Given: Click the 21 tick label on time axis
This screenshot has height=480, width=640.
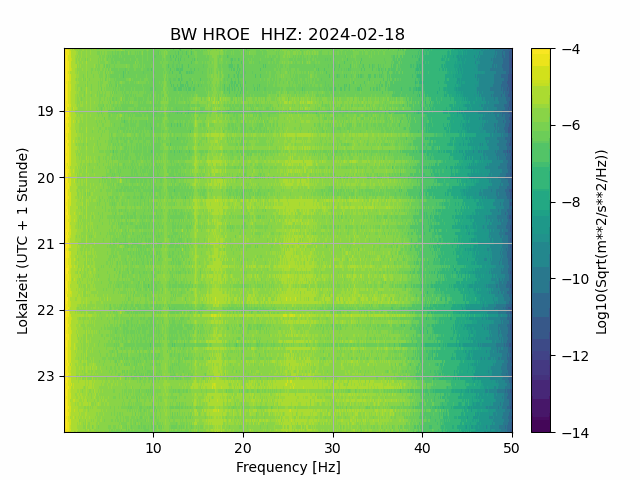Looking at the screenshot, I should 45,244.
